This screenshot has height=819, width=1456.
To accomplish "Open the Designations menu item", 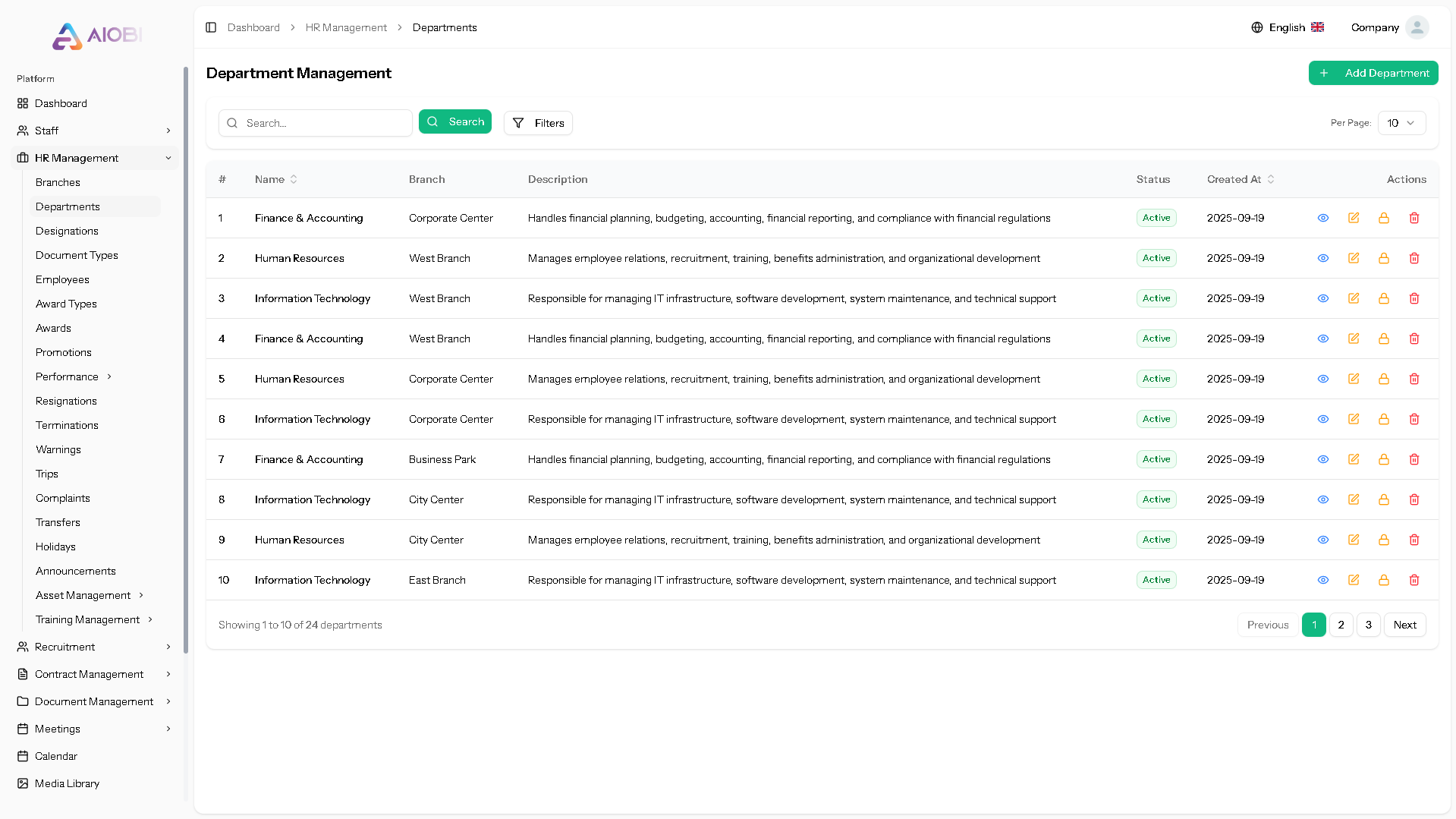I will point(67,231).
